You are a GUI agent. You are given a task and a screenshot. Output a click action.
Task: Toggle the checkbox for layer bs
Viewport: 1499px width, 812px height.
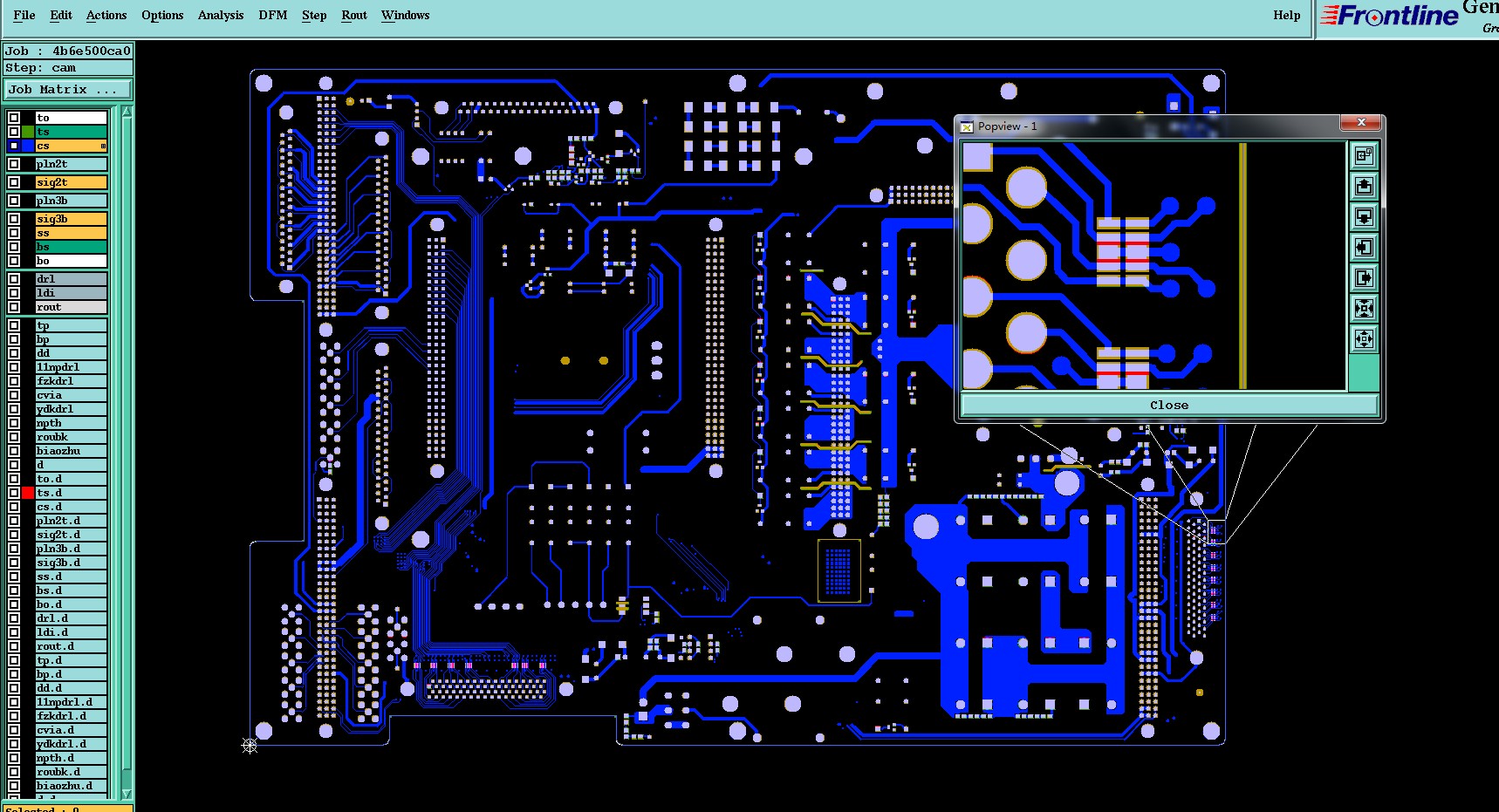tap(14, 247)
